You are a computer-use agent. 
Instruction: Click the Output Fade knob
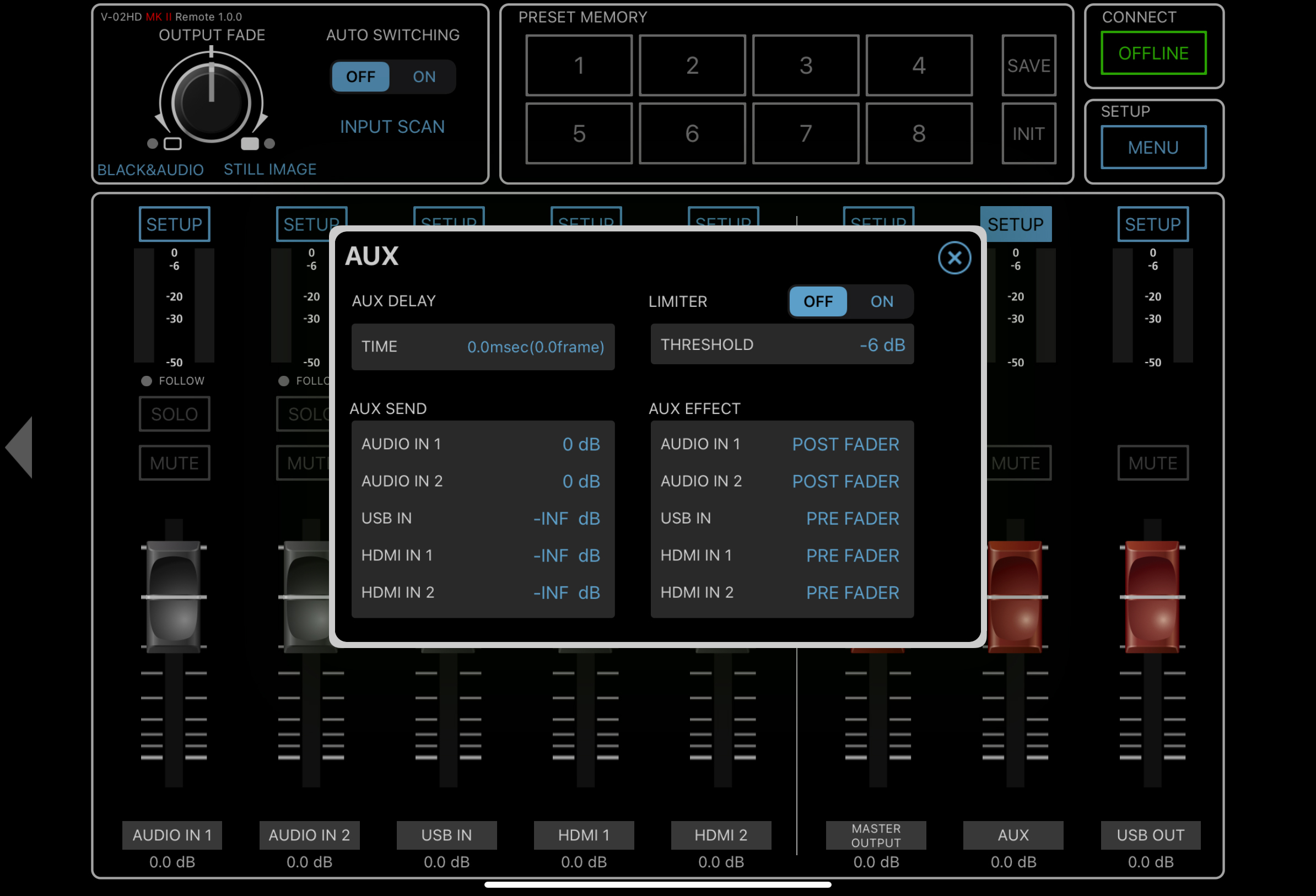211,103
